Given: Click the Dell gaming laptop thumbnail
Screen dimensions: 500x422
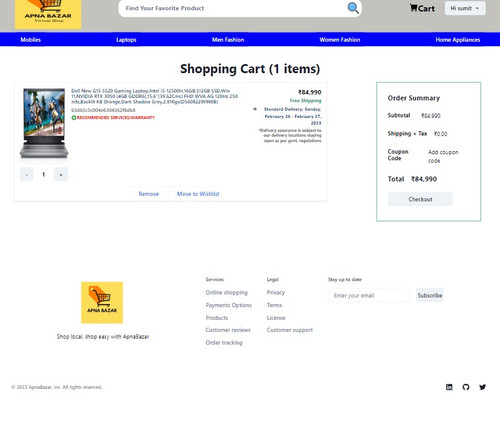Looking at the screenshot, I should (x=44, y=123).
